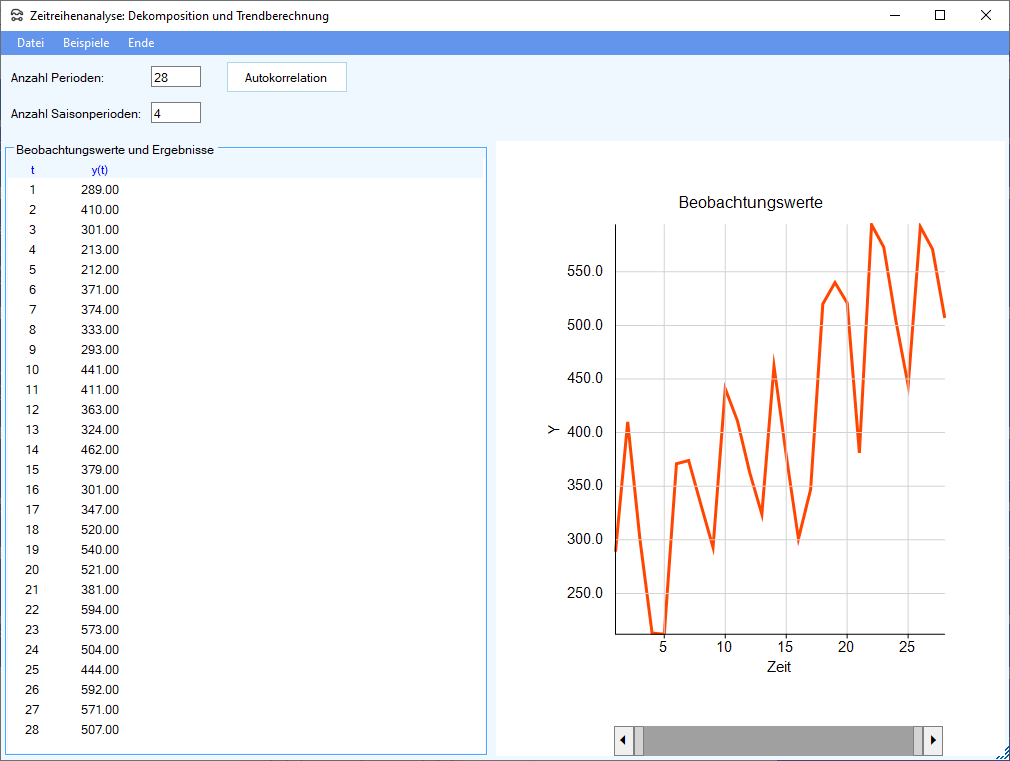Click the Beobachtungswerte chart title
Viewport: 1010px width, 761px height.
[750, 203]
